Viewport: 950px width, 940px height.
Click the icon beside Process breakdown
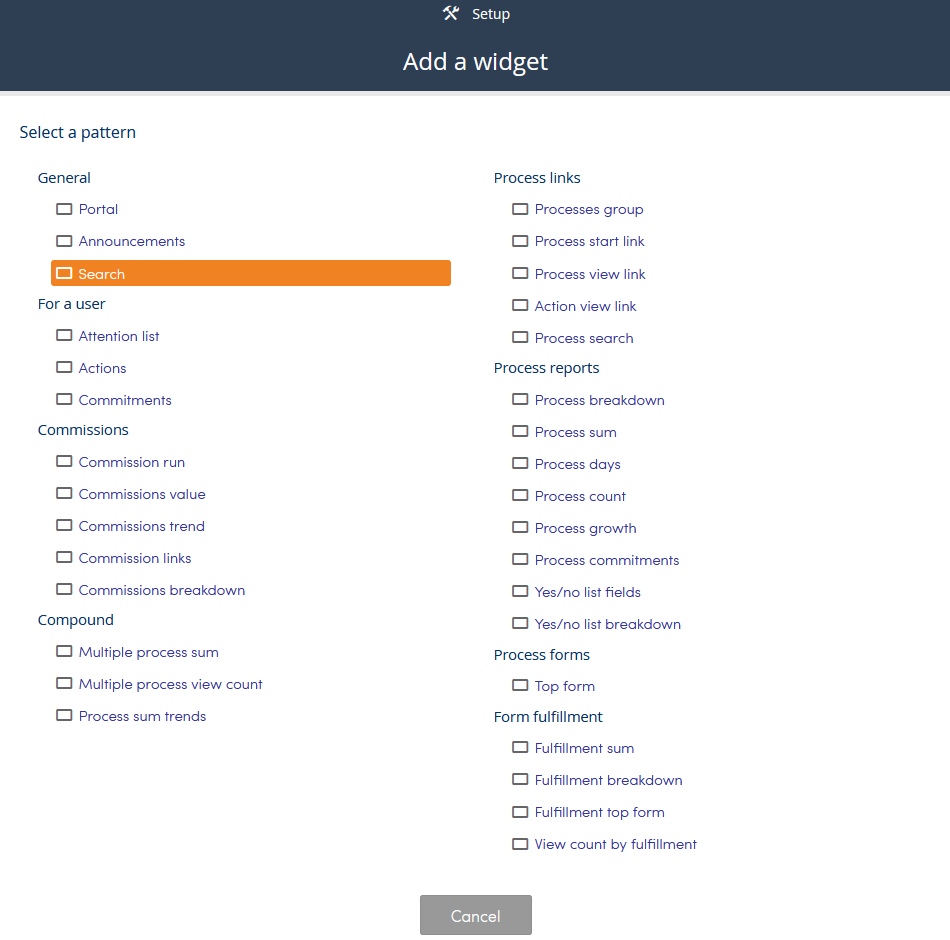(x=520, y=399)
